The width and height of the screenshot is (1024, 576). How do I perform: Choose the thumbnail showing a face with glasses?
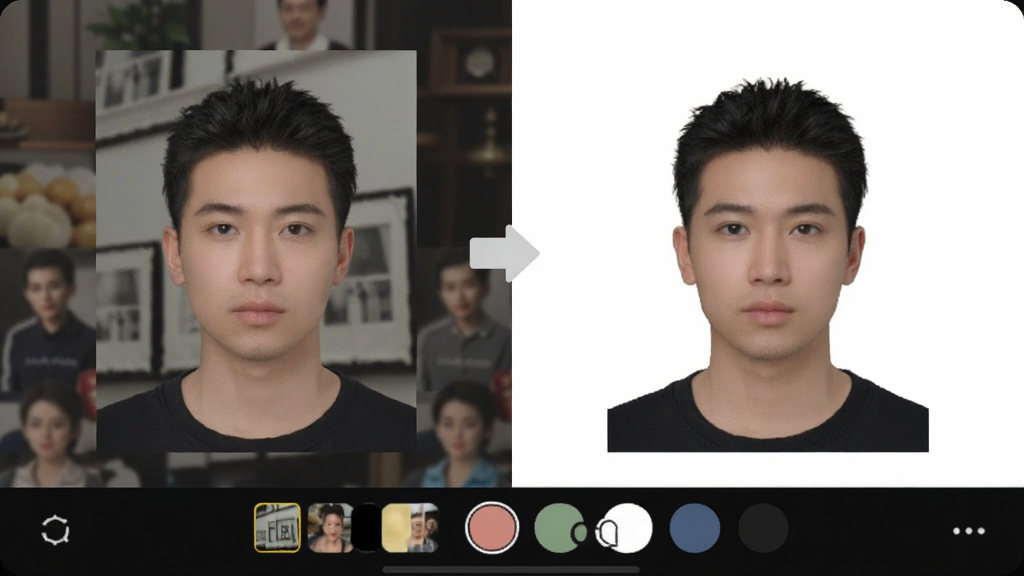point(424,528)
